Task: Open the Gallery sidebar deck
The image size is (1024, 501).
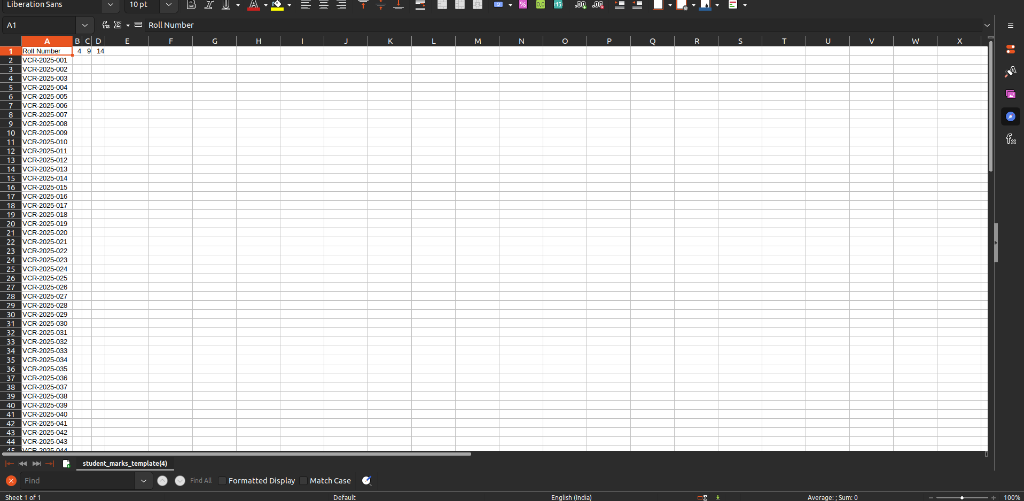Action: (x=1010, y=94)
